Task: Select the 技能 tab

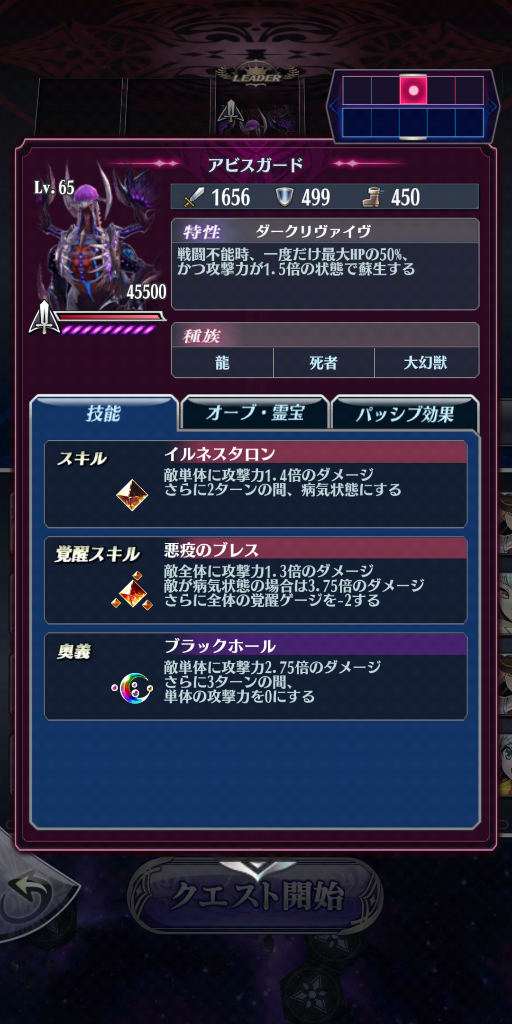Action: click(104, 413)
